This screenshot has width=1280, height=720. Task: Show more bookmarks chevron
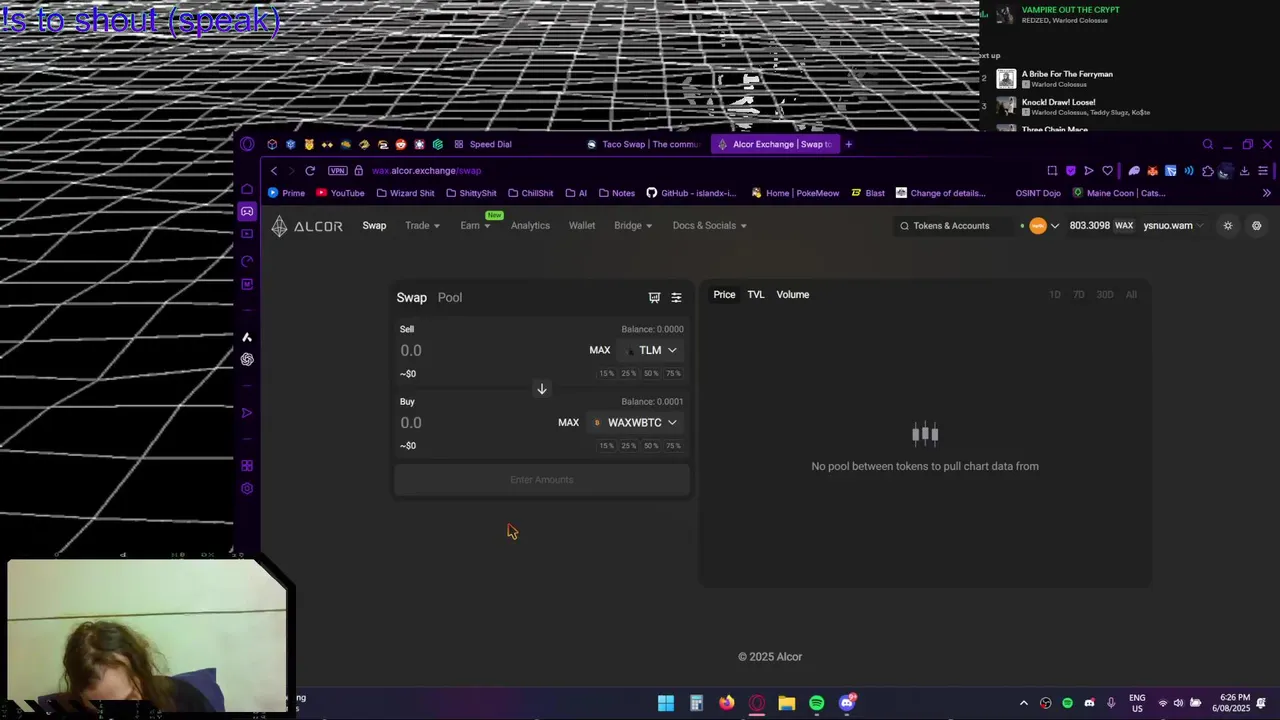pyautogui.click(x=1267, y=193)
